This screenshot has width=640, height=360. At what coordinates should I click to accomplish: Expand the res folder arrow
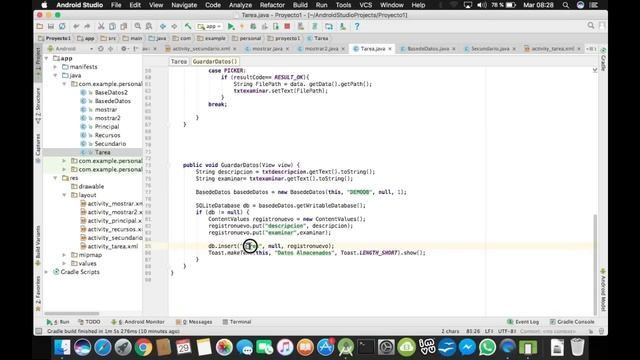point(55,178)
